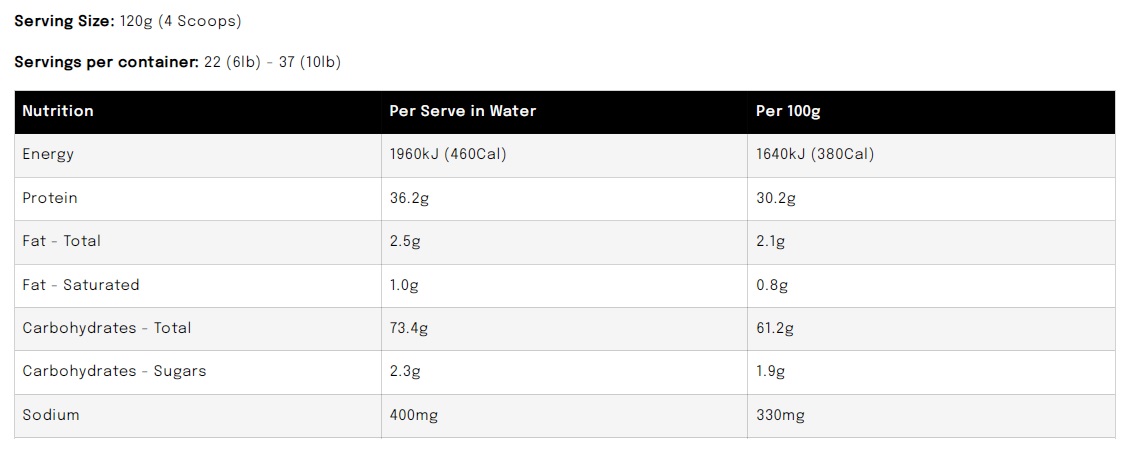Click the 0.8g saturated fat value
This screenshot has width=1125, height=452.
click(x=771, y=285)
